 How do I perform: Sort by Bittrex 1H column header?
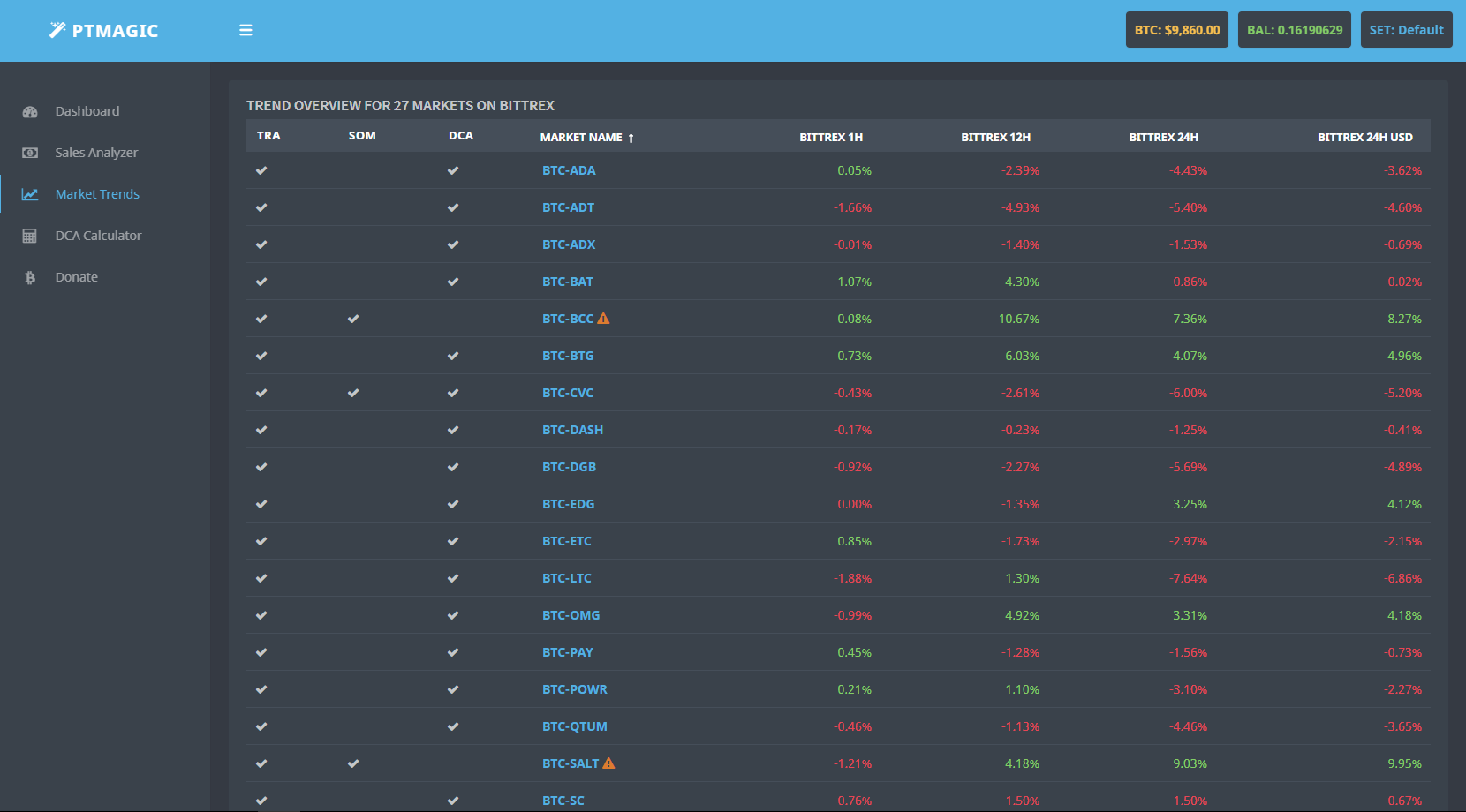(831, 138)
